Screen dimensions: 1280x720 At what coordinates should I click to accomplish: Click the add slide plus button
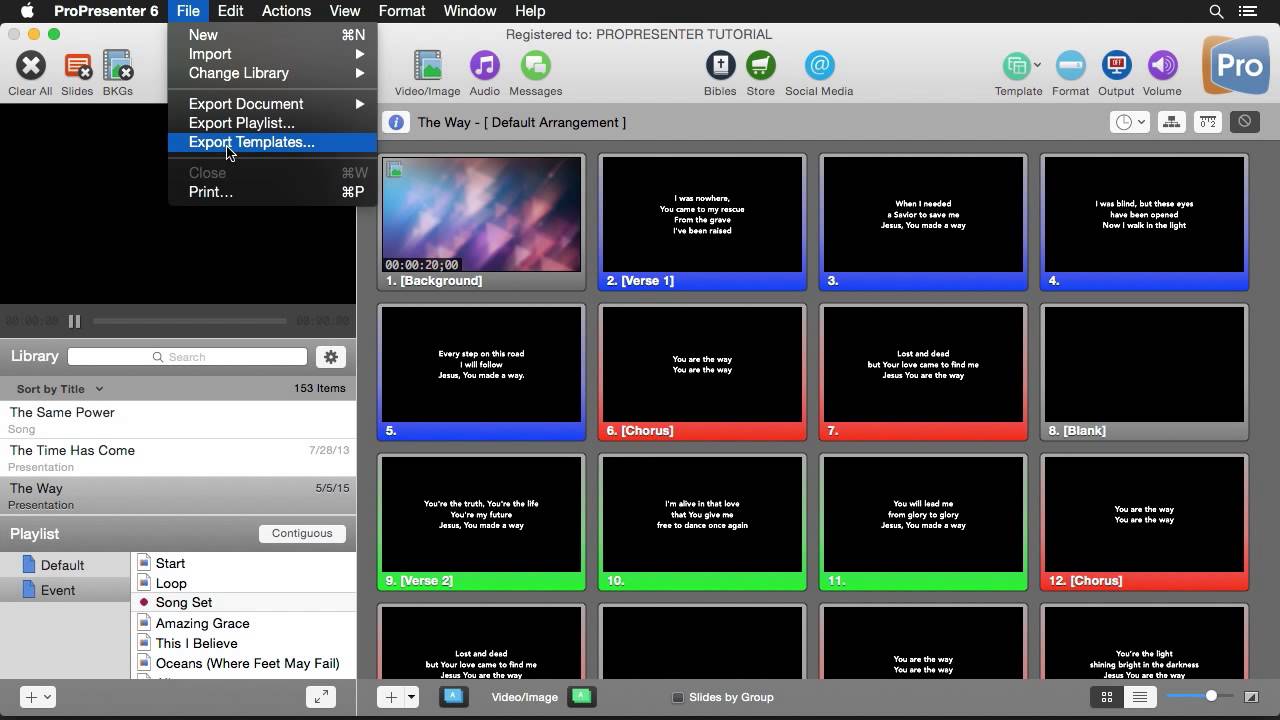[x=391, y=697]
